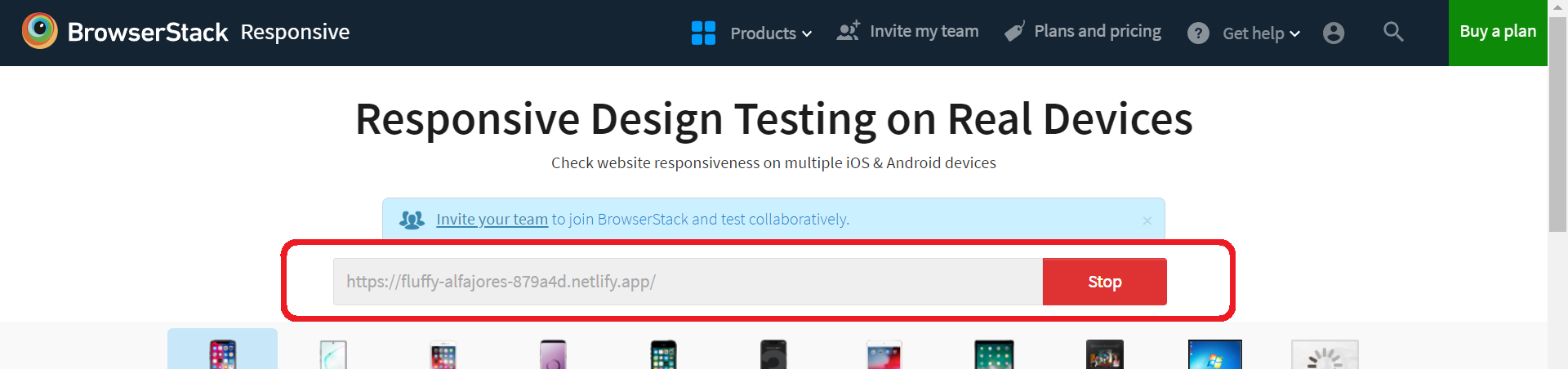Open the user account profile icon
Screen dimensions: 1568x369
coord(1333,33)
